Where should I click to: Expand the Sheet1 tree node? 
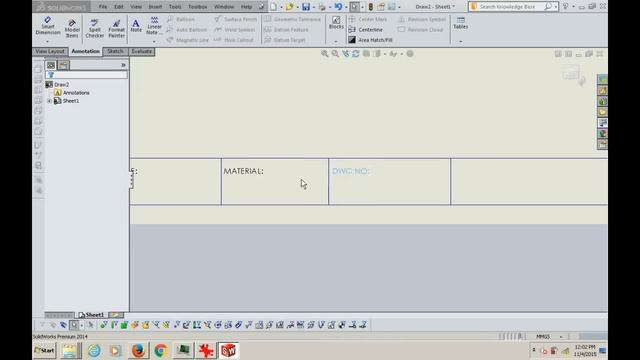tap(49, 101)
